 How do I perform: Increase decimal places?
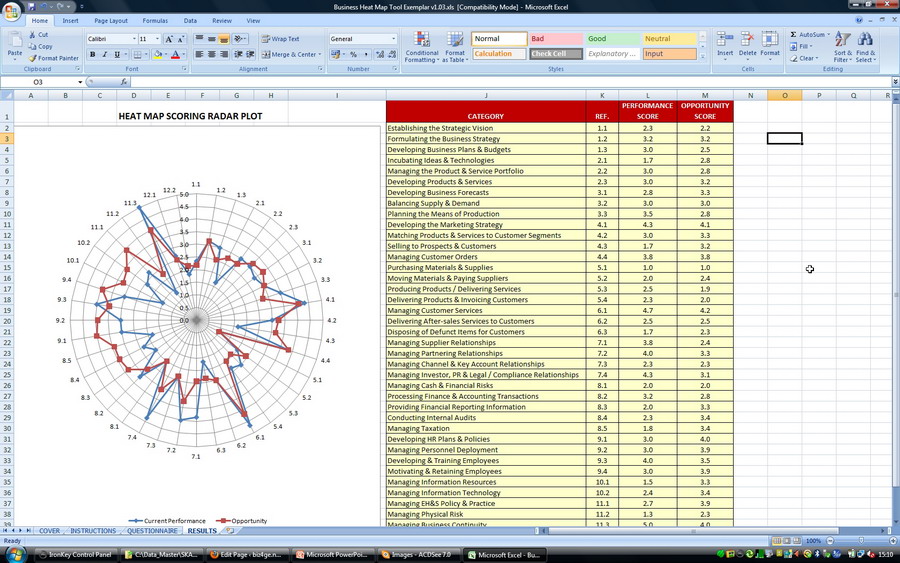(380, 55)
